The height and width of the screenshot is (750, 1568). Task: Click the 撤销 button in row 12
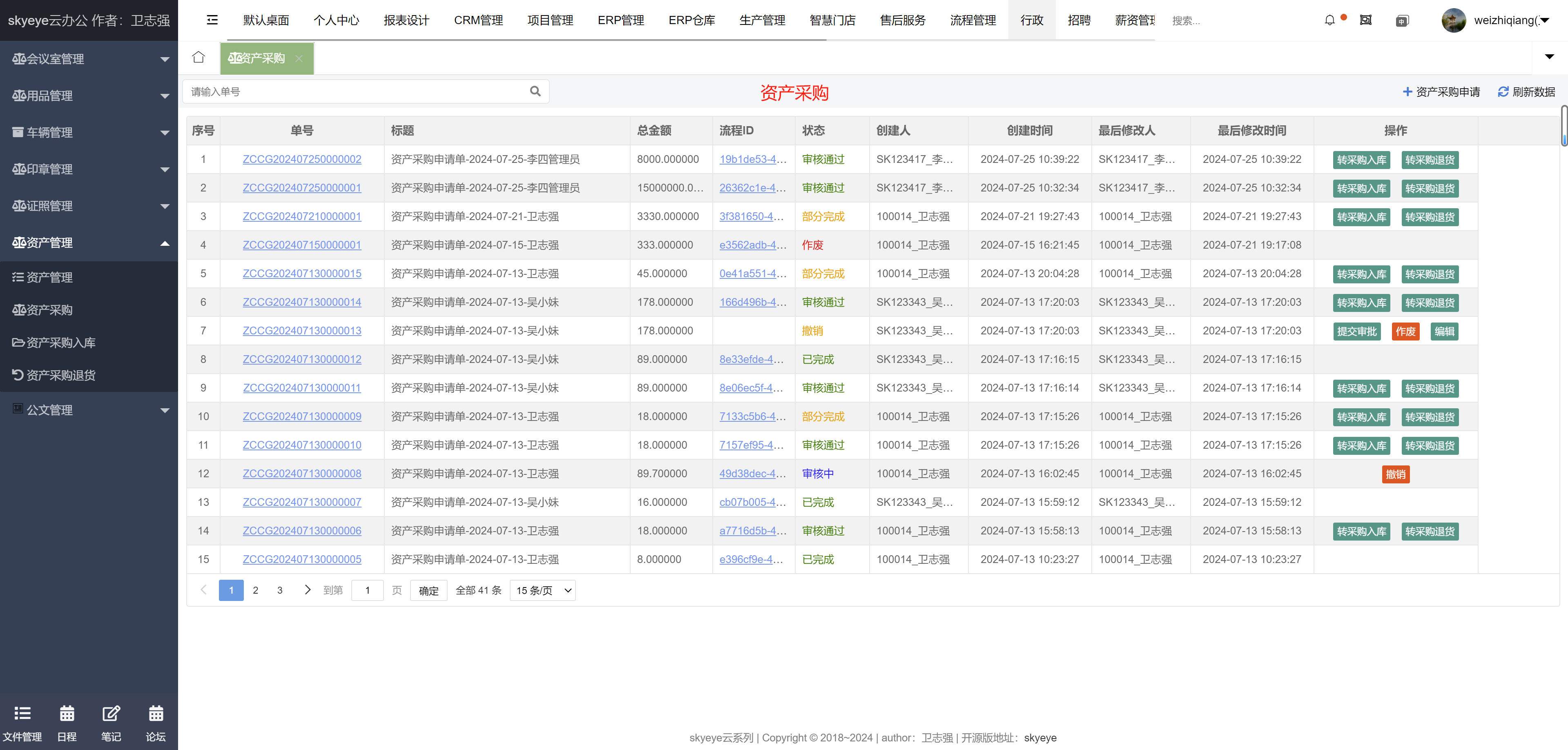pyautogui.click(x=1395, y=474)
